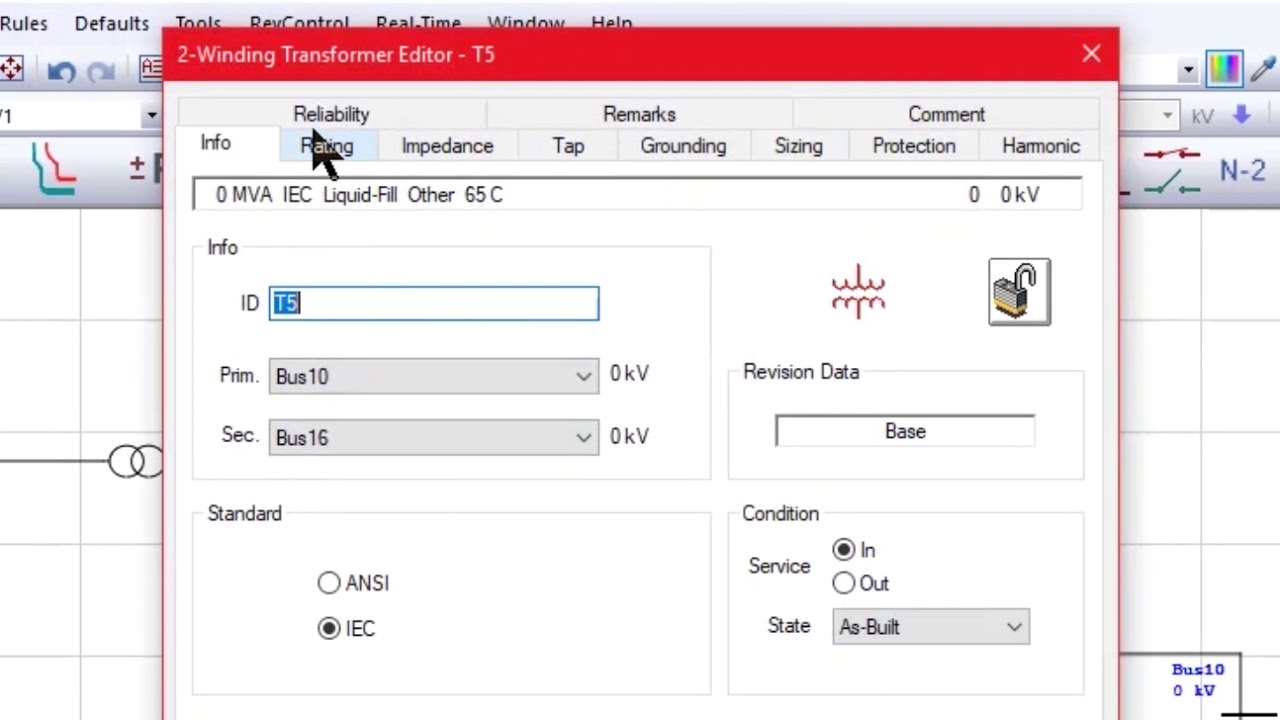Open the Remarks tab
The height and width of the screenshot is (720, 1280).
click(x=639, y=114)
